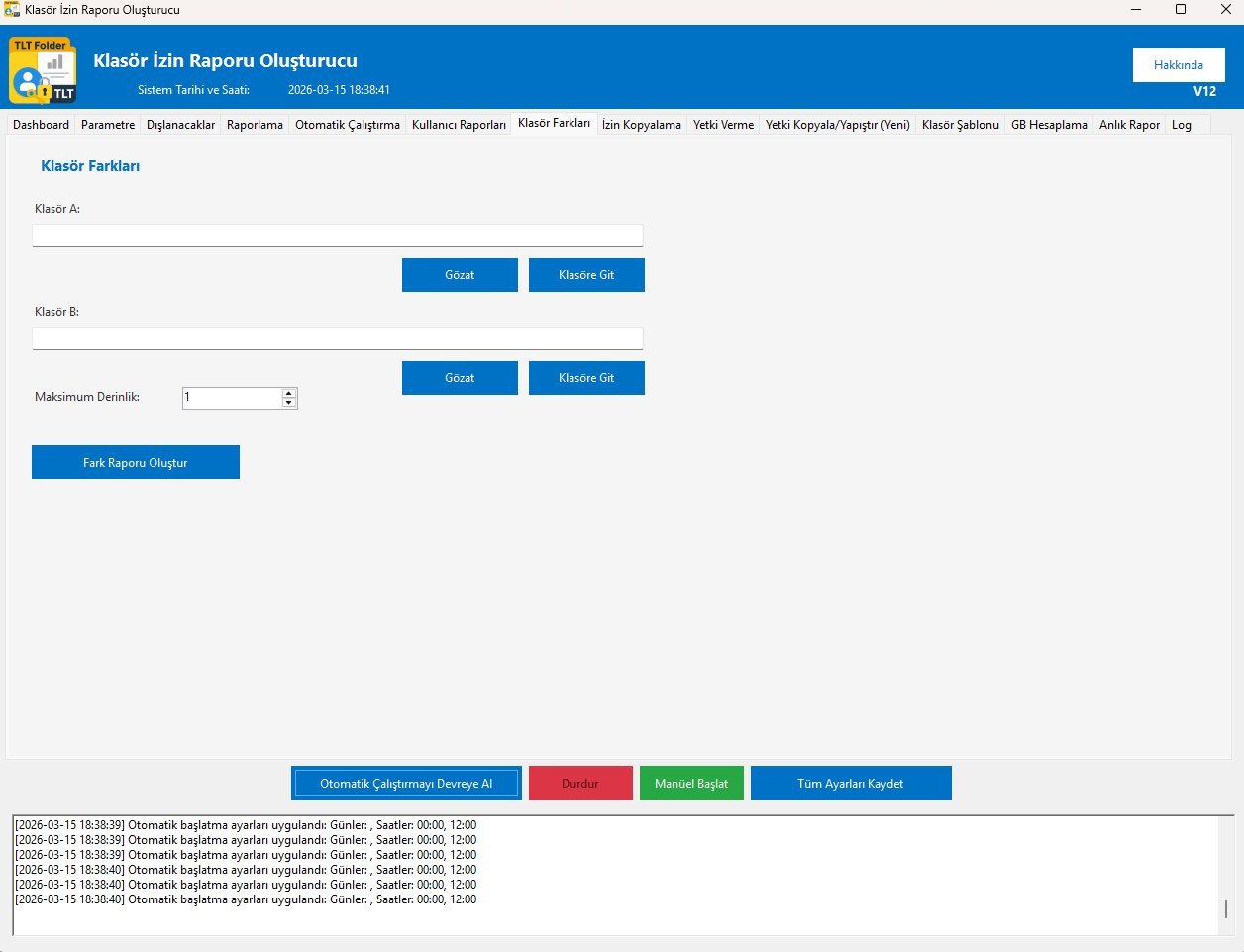Click Fark Raporu Oluştur button

point(136,463)
